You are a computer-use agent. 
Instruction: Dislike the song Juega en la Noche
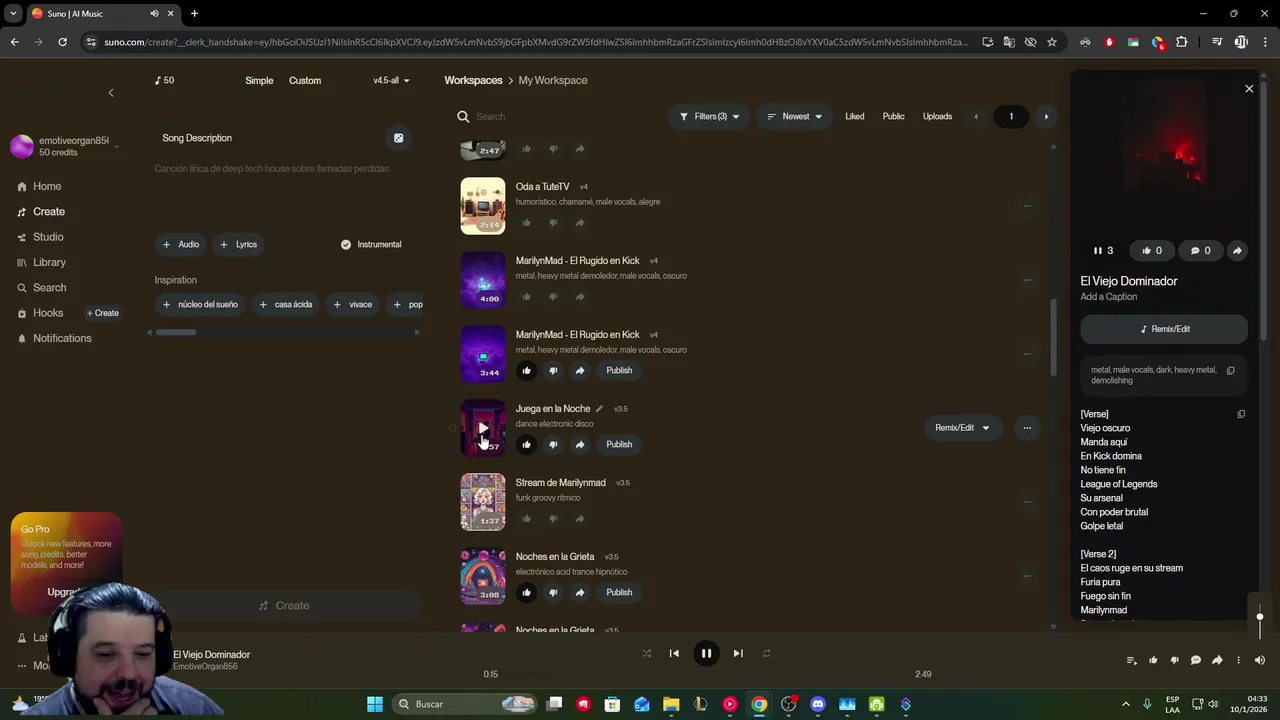(x=553, y=444)
